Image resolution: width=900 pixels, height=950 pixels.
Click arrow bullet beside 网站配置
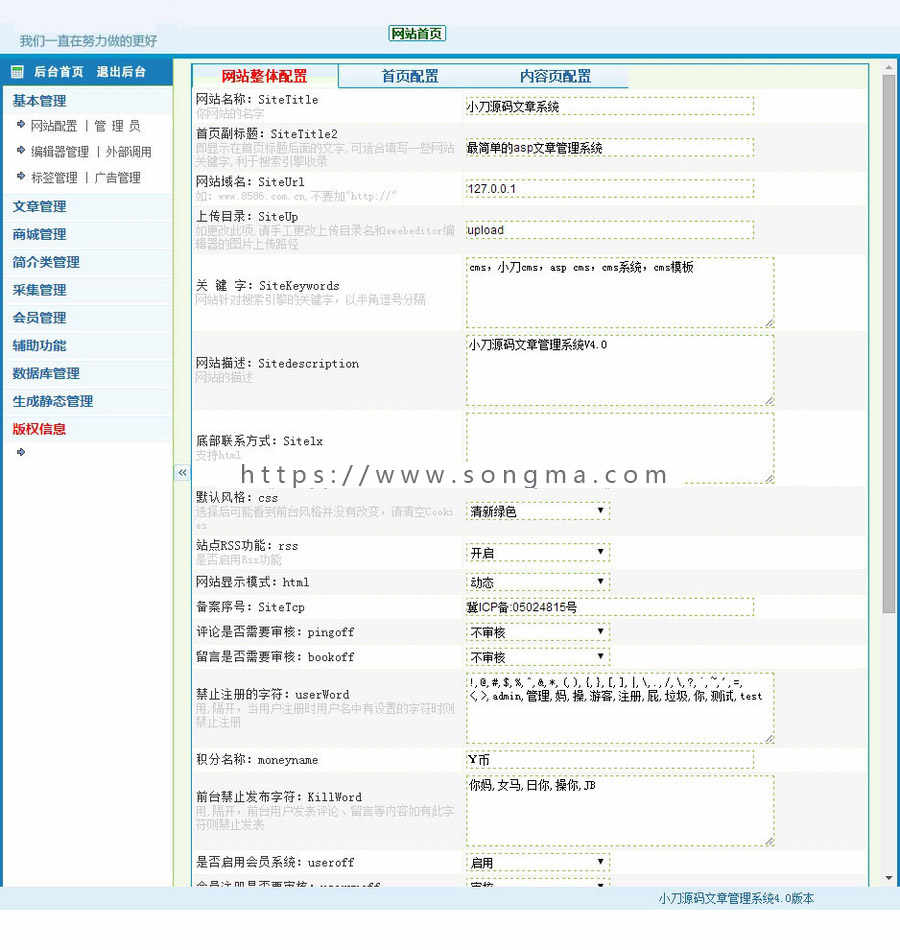click(x=21, y=125)
